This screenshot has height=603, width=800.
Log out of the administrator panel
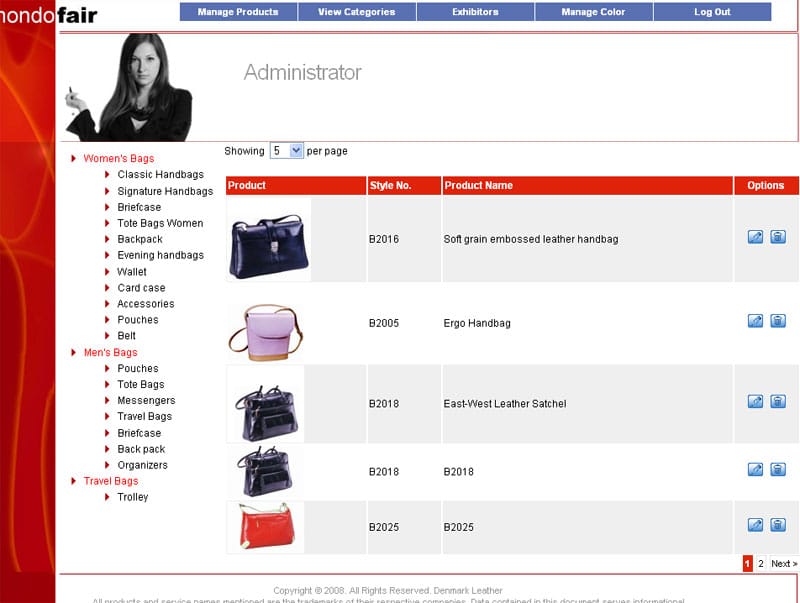tap(711, 12)
